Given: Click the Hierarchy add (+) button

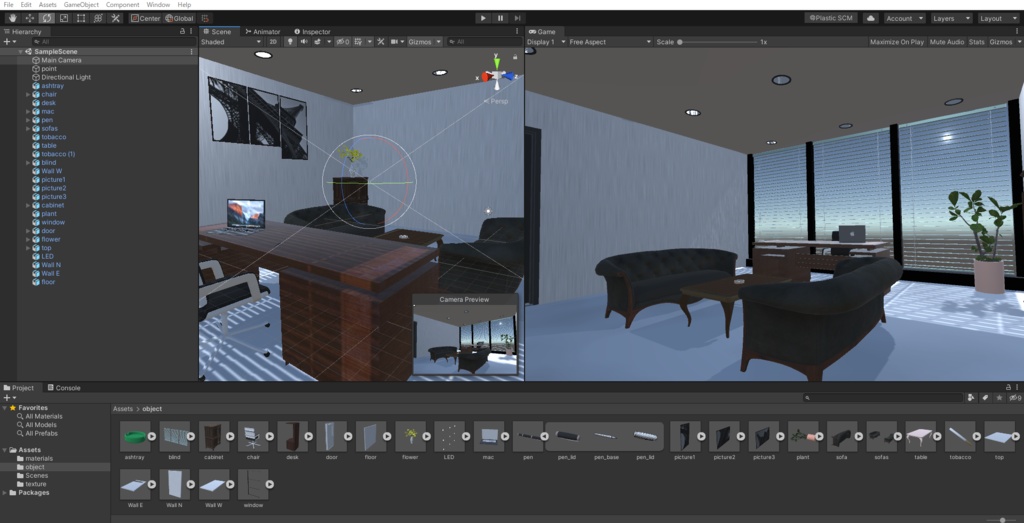Looking at the screenshot, I should coord(7,42).
